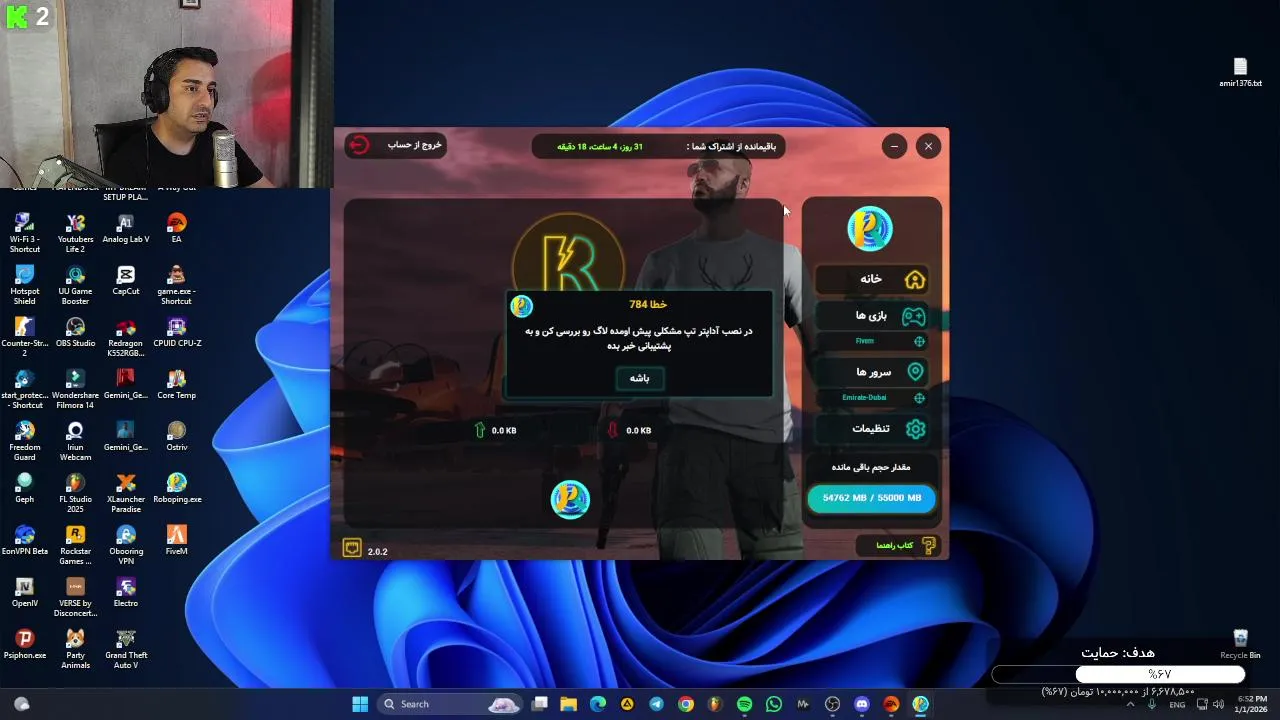The image size is (1280, 720).
Task: Open CapCut desktop icon
Action: coord(125,280)
